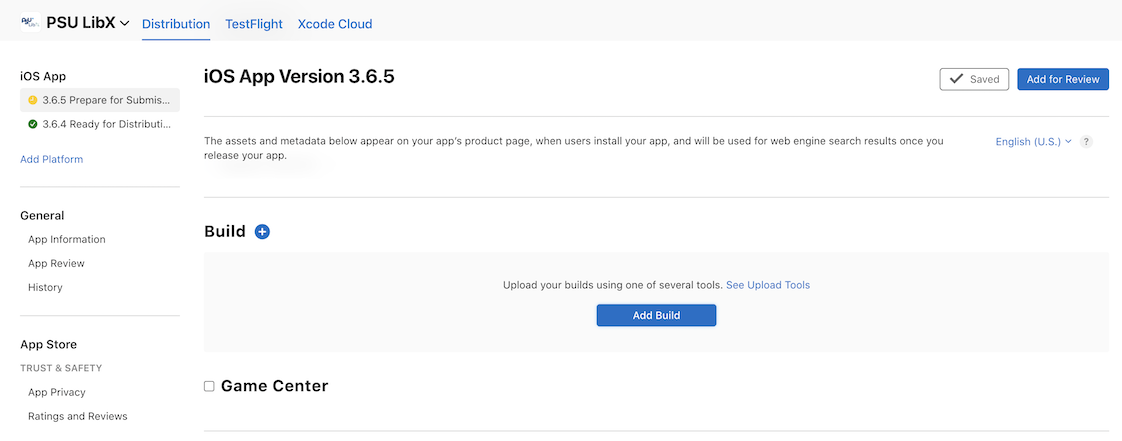1122x441 pixels.
Task: Click the Add for Review button
Action: [1063, 79]
